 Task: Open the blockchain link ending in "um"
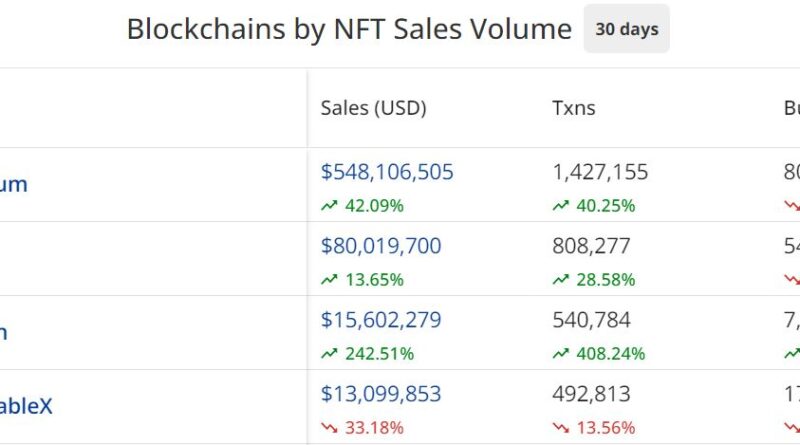pos(14,185)
